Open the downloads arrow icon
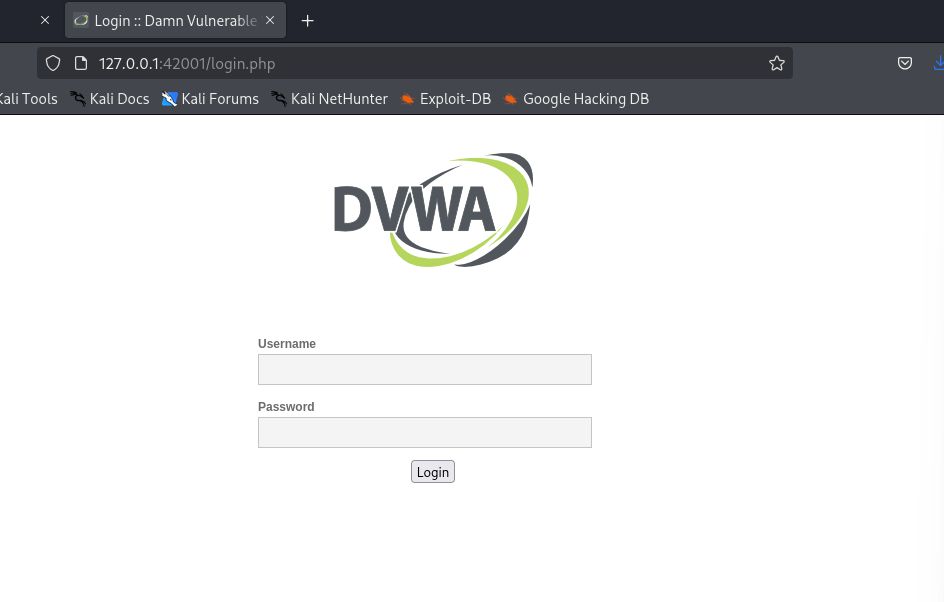Image resolution: width=944 pixels, height=602 pixels. coord(939,63)
